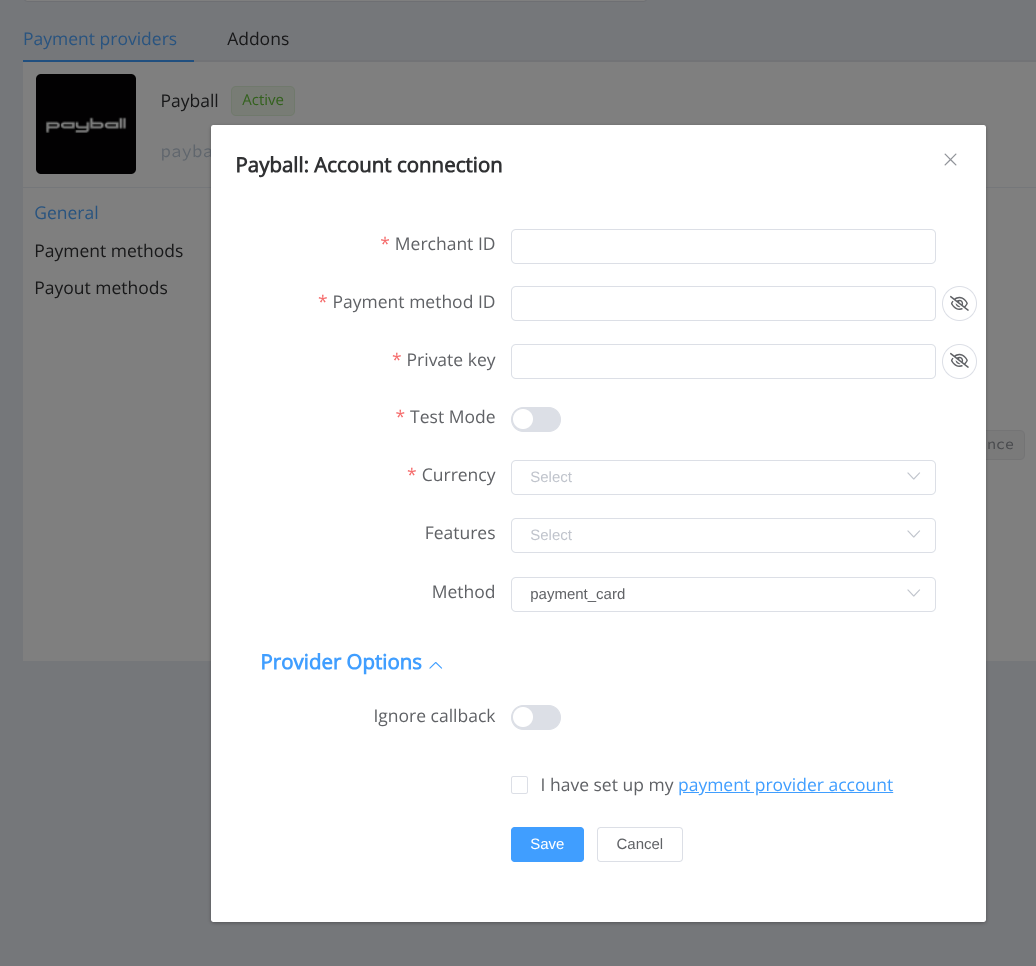Open the Currency dropdown
This screenshot has height=966, width=1036.
pyautogui.click(x=723, y=477)
